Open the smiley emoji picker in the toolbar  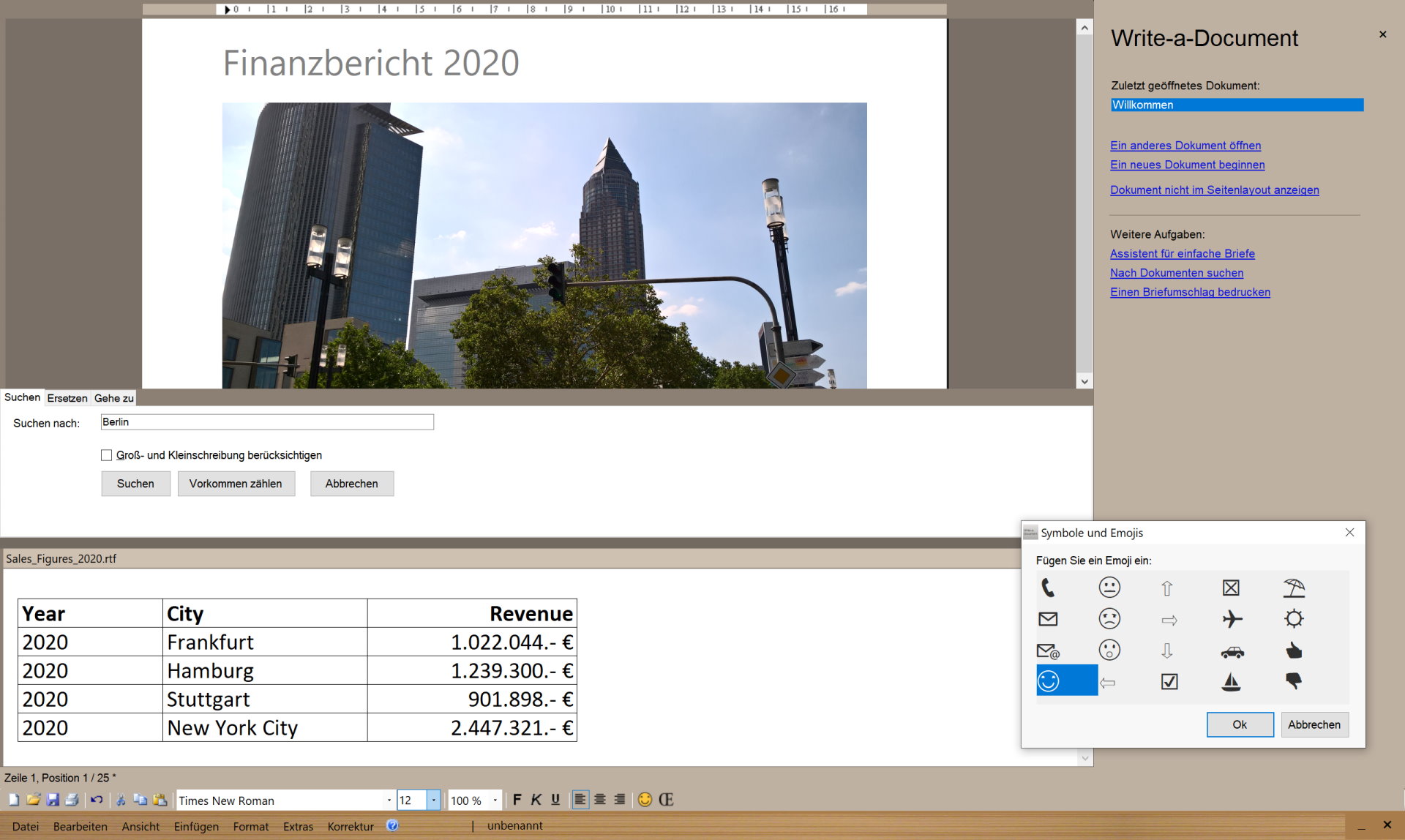[645, 800]
